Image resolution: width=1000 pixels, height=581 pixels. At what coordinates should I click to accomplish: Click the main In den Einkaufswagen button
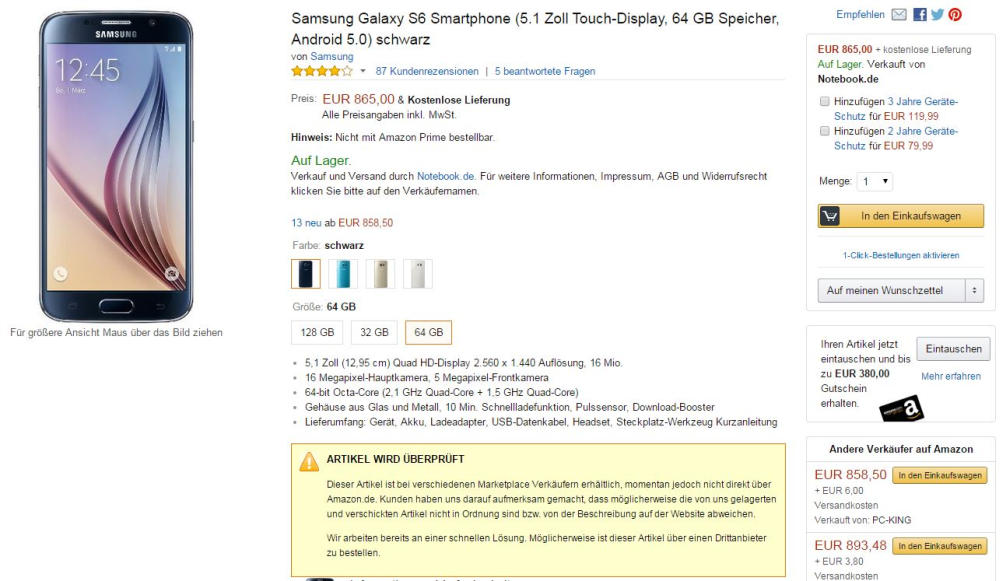[901, 216]
